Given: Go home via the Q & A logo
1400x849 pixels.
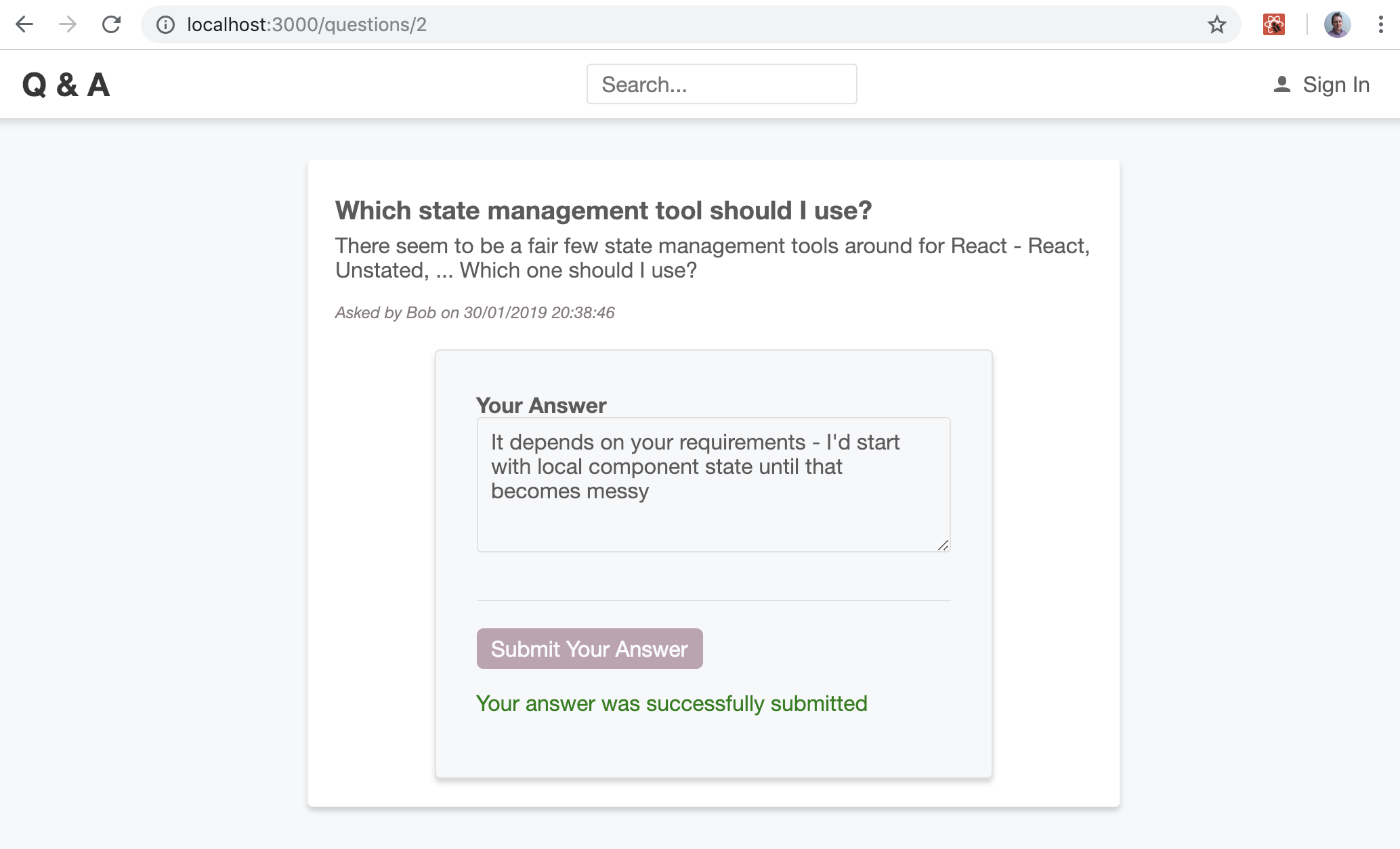Looking at the screenshot, I should tap(66, 85).
